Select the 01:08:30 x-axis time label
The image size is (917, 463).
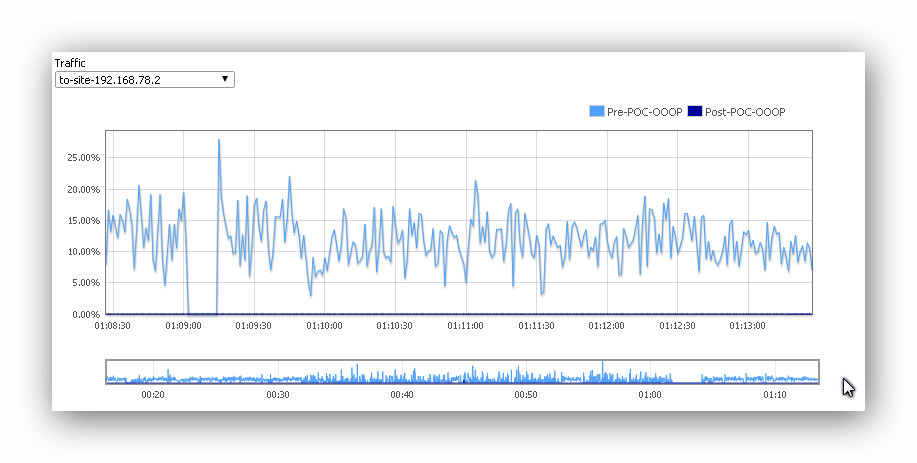[113, 326]
